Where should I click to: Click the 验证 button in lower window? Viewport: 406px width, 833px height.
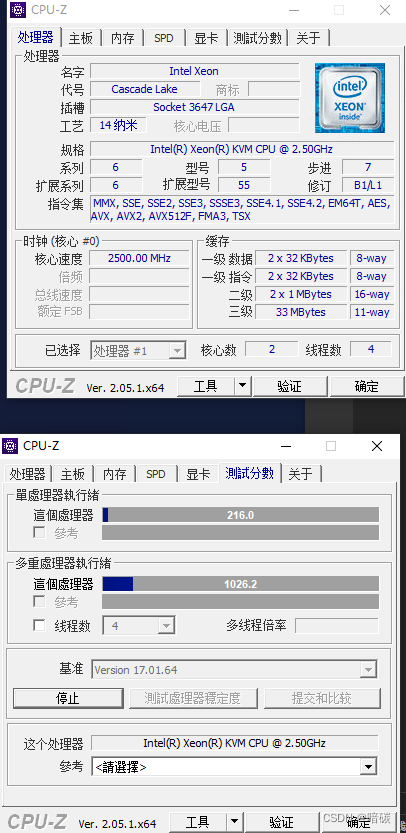click(281, 823)
